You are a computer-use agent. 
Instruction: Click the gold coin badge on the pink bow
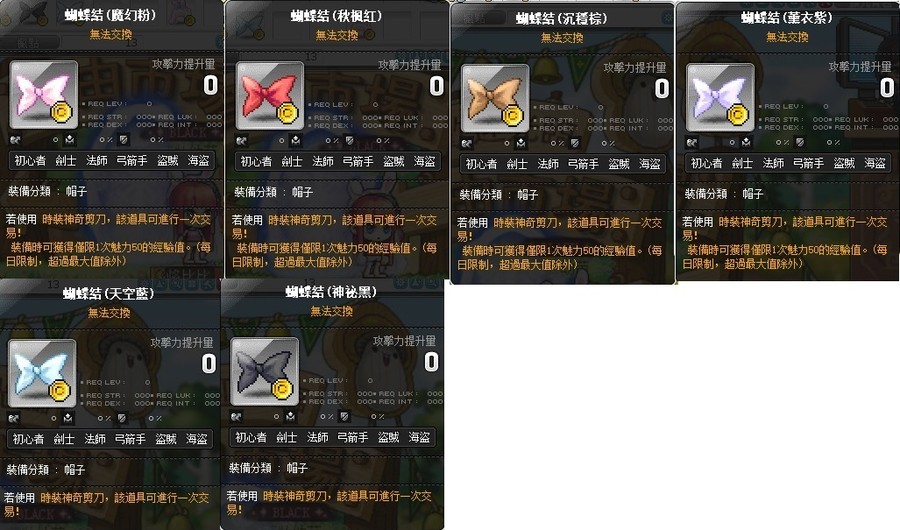(60, 113)
